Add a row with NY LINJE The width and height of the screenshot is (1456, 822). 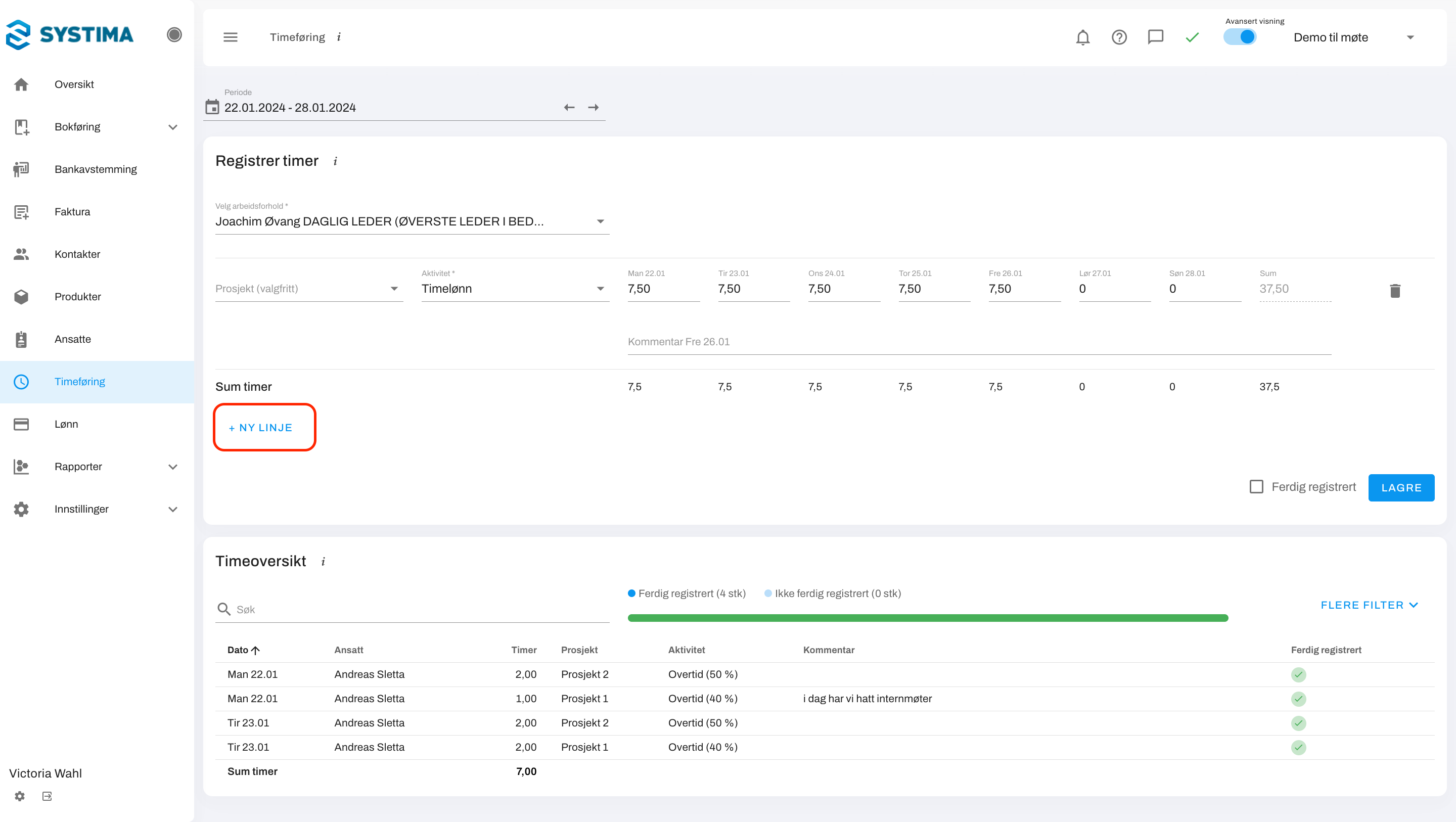260,428
